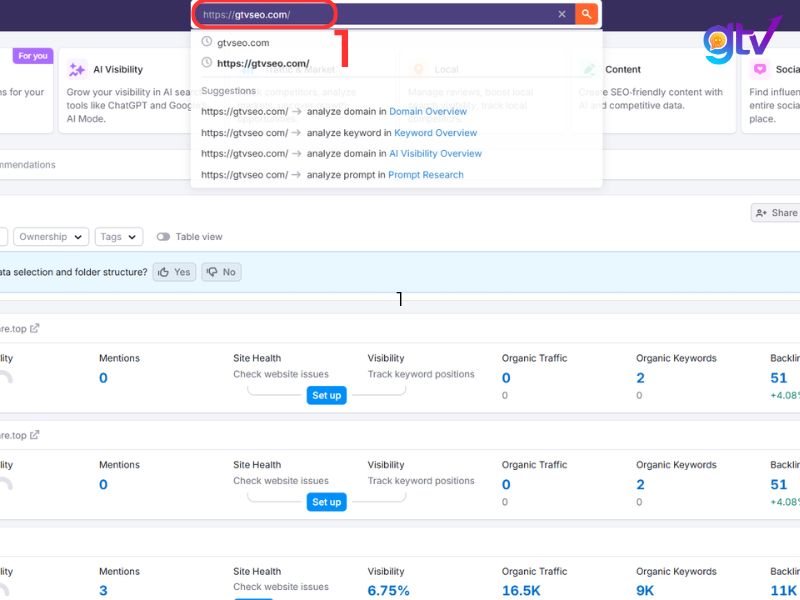This screenshot has width=800, height=600.
Task: Click the Content feature pencil icon
Action: pos(590,71)
